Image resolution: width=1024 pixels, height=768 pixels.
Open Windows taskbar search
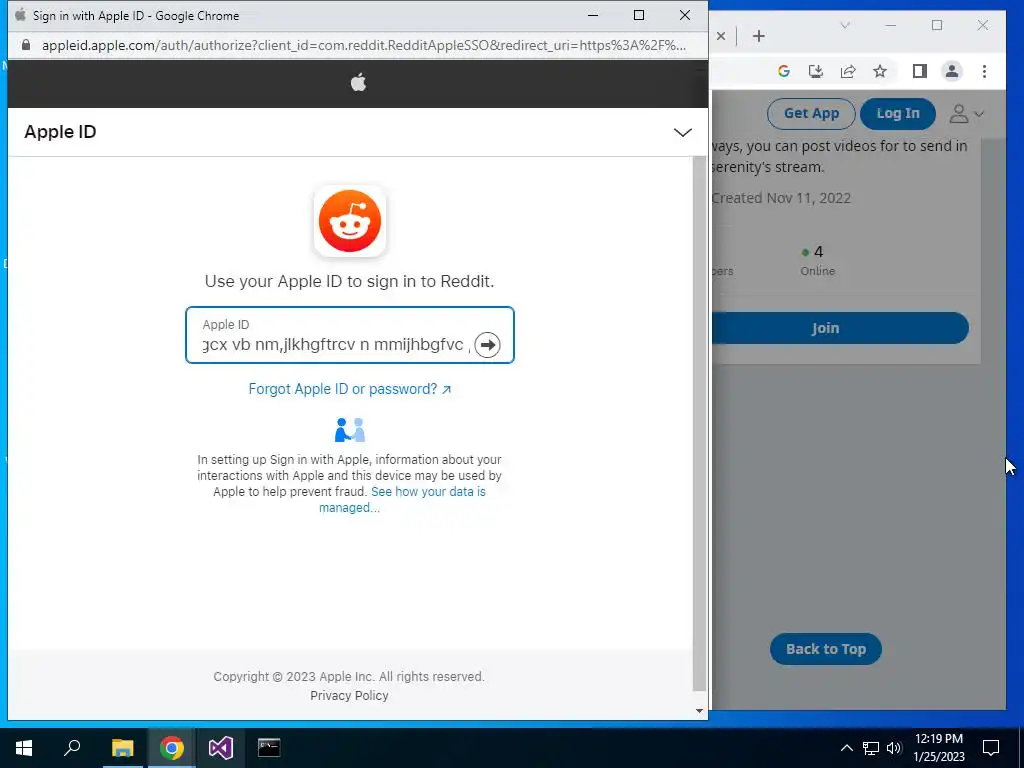[x=72, y=748]
